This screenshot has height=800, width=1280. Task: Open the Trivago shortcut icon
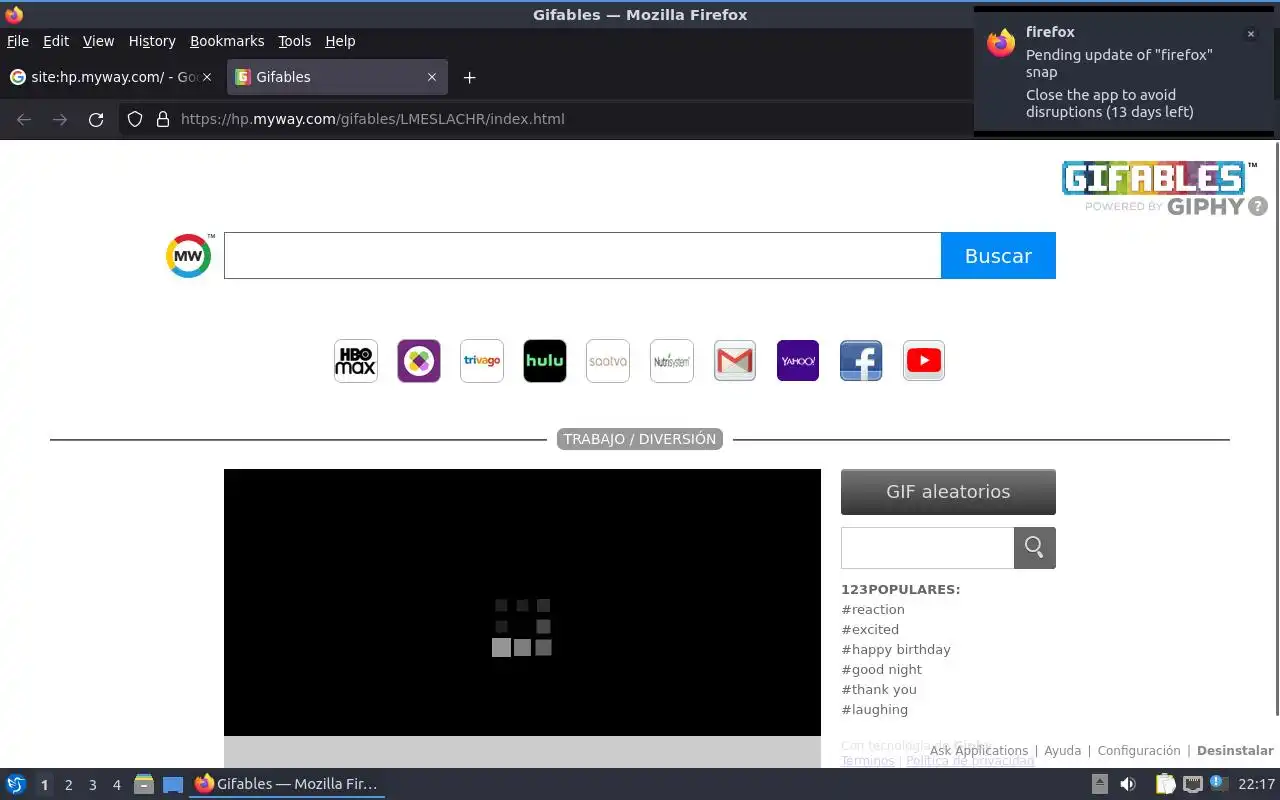point(482,361)
